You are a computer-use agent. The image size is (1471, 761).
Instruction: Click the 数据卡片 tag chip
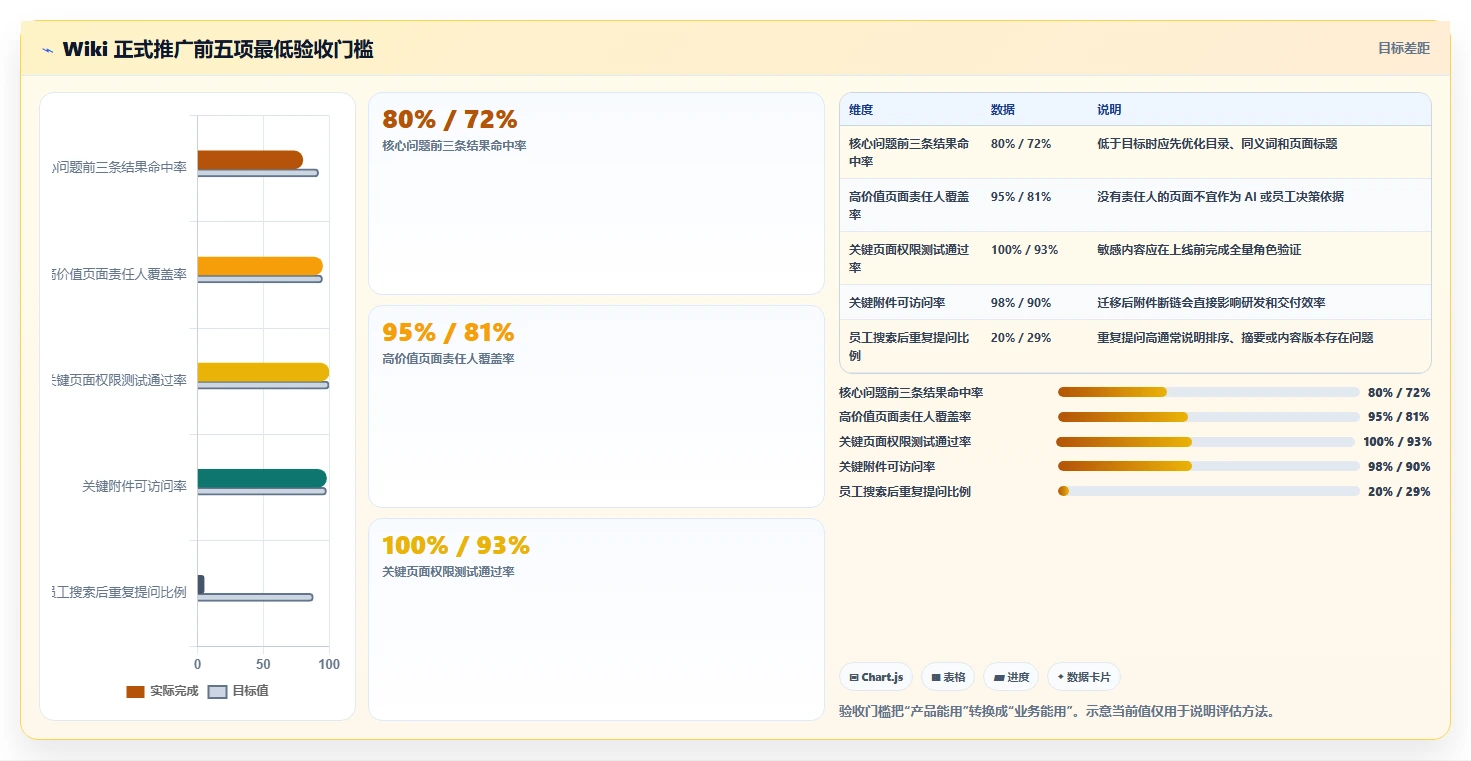point(1084,677)
